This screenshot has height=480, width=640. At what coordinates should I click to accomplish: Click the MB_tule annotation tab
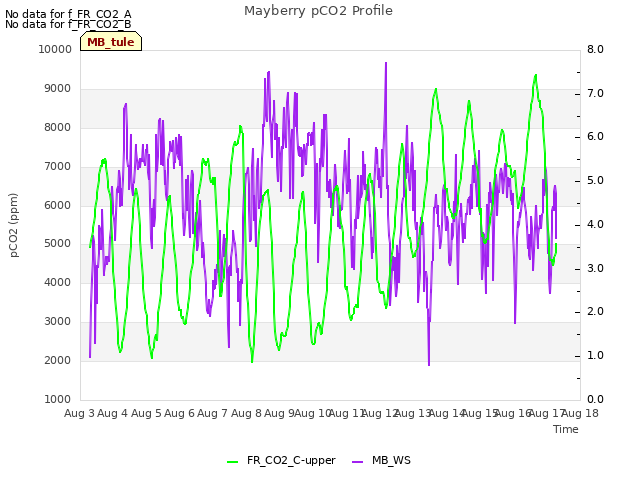pos(111,42)
